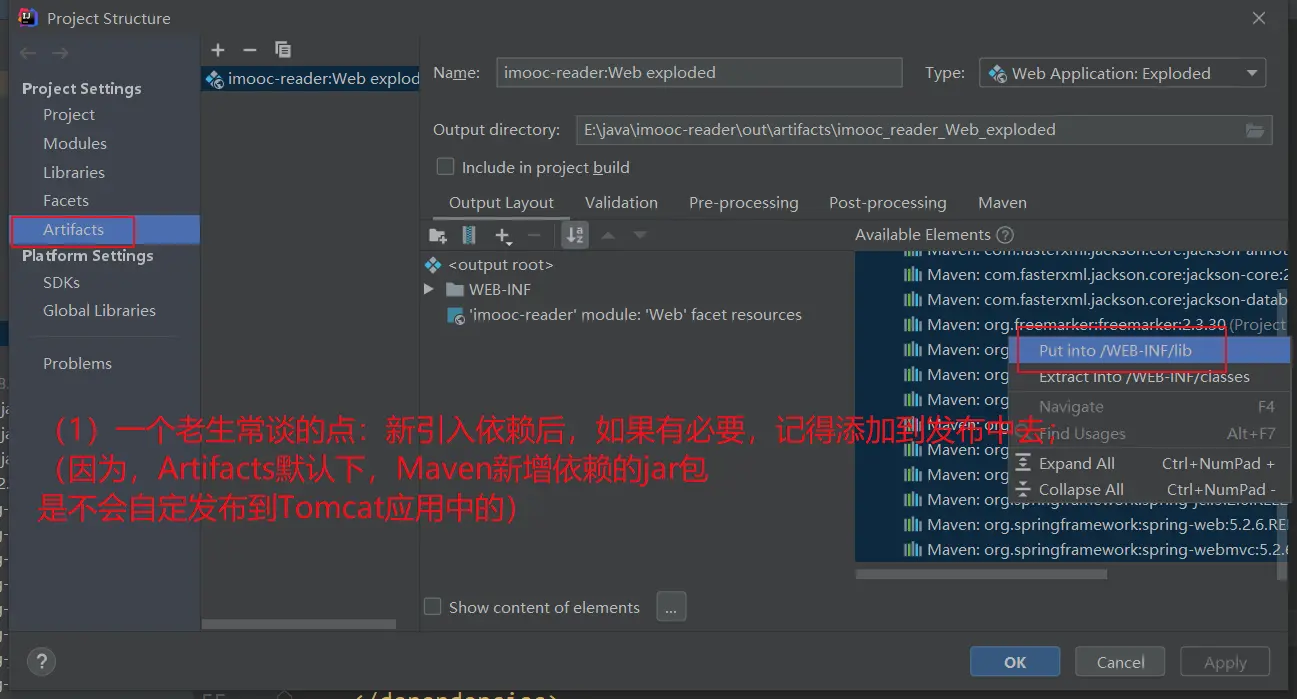1297x699 pixels.
Task: Go back with left arrow
Action: click(28, 53)
